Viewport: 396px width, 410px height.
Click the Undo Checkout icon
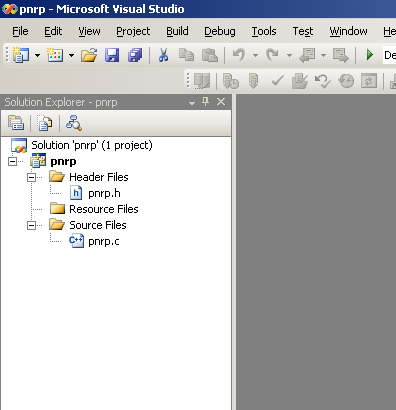323,81
